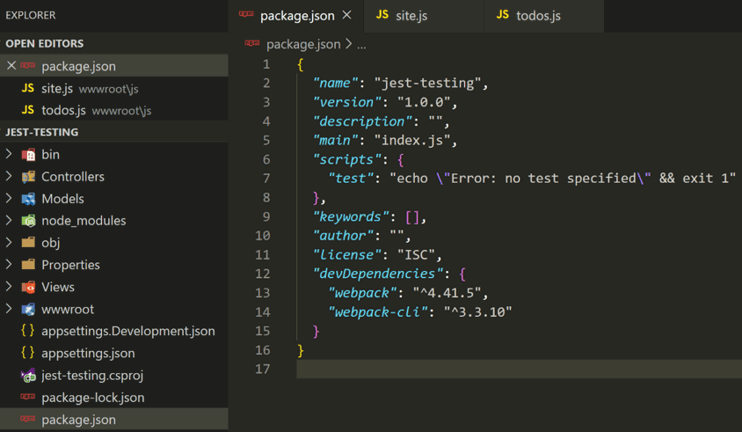Viewport: 742px width, 432px height.
Task: Open todos.js in Open Editors list
Action: (114, 110)
